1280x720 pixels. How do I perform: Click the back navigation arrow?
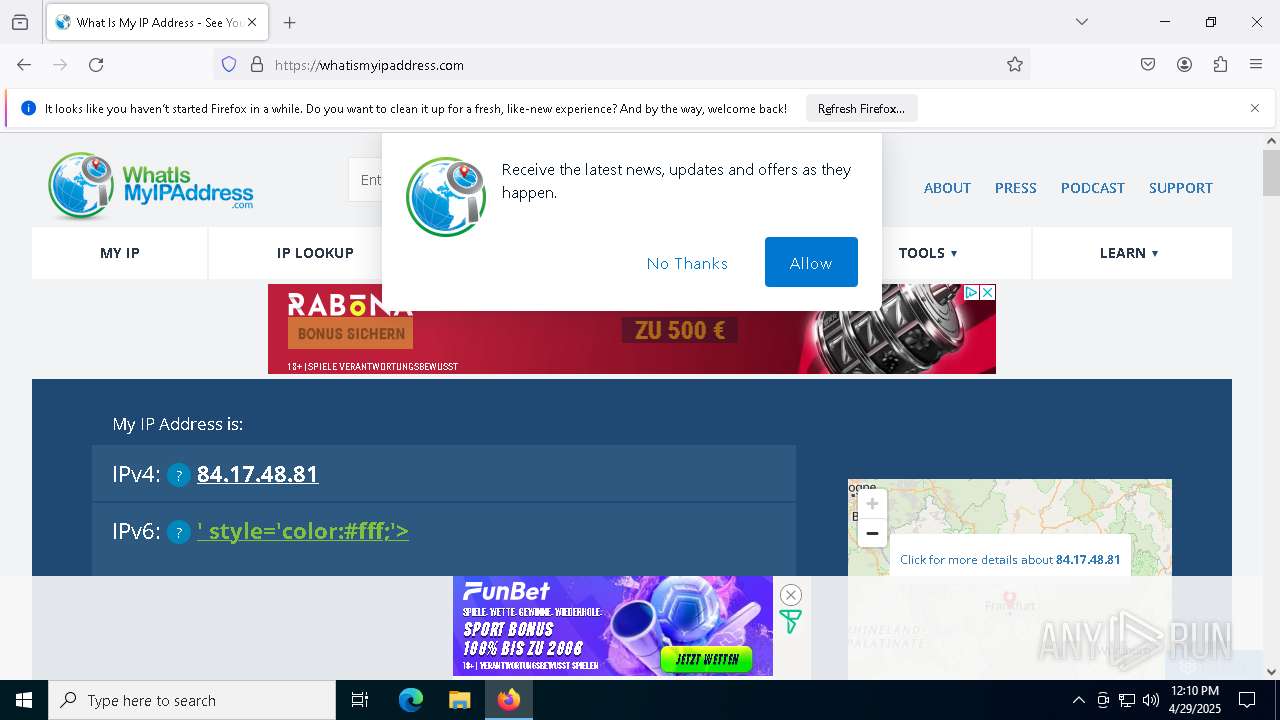point(24,65)
